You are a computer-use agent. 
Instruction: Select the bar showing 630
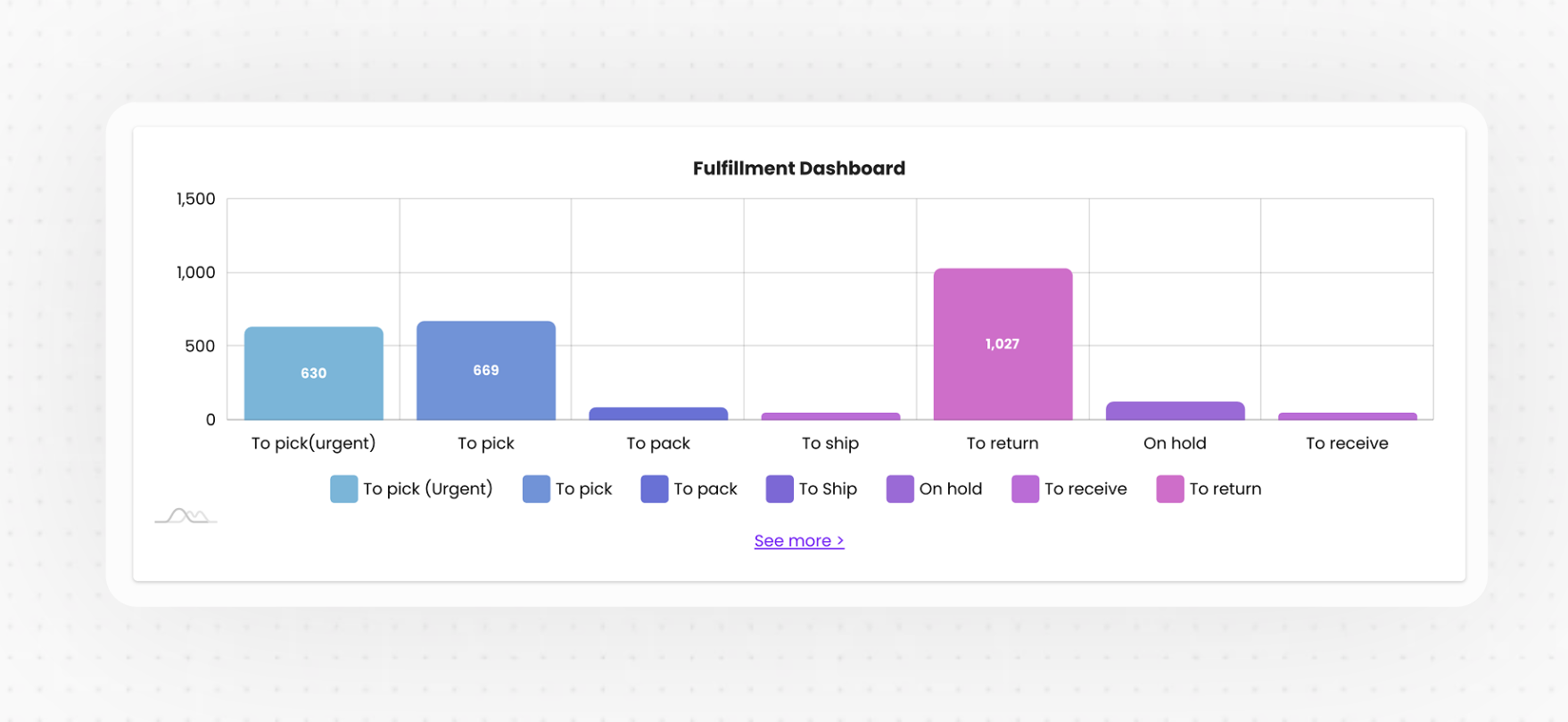(x=314, y=373)
